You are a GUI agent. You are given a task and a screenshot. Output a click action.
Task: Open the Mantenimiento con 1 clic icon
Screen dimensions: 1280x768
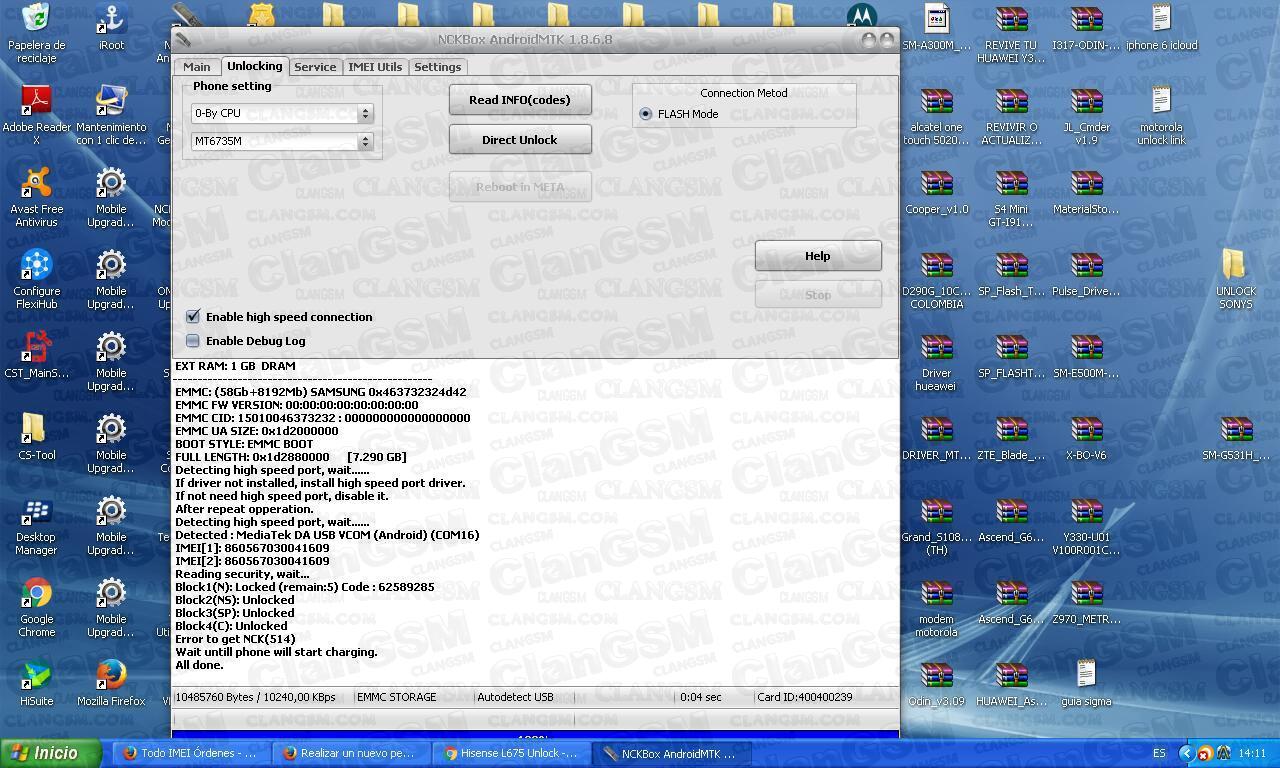pos(111,115)
